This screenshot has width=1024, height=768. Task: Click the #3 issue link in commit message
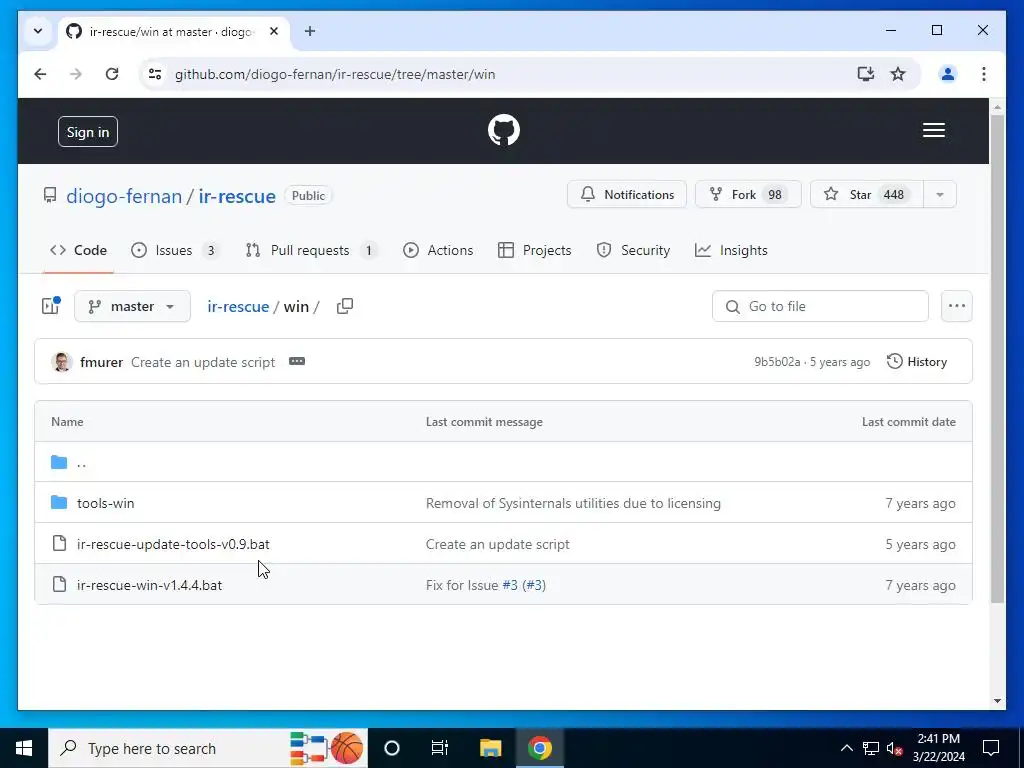click(509, 585)
